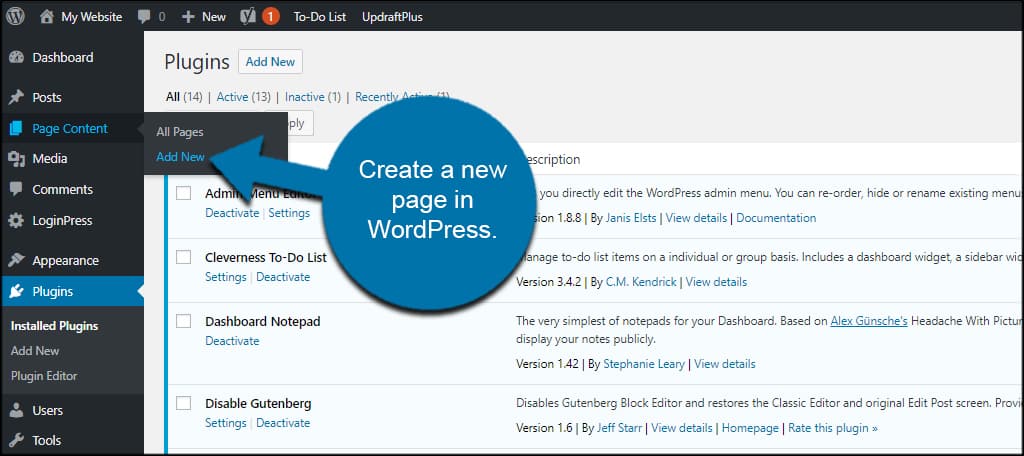Open the Yoast SEO icon in admin bar

click(x=248, y=17)
